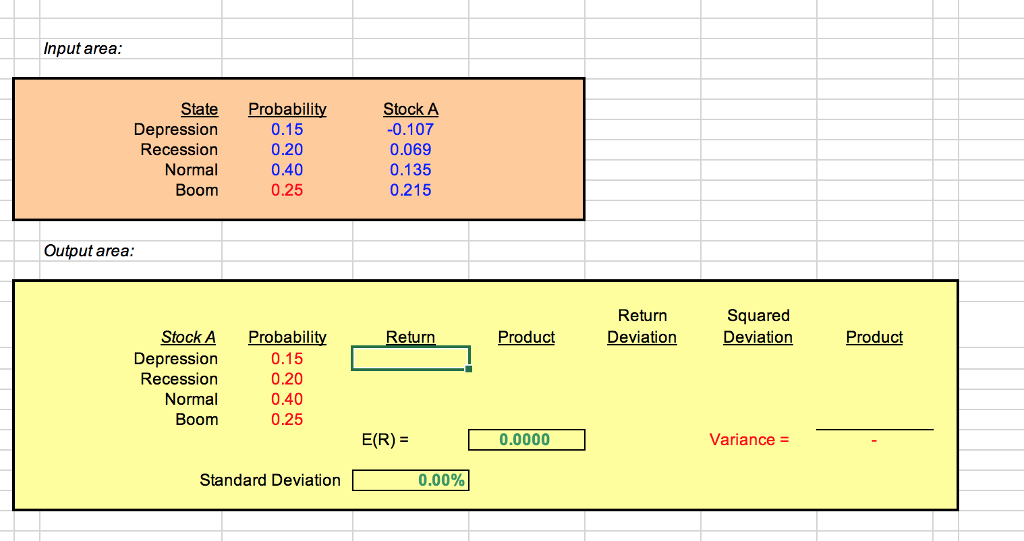Select output probability 0.20 in red
This screenshot has width=1024, height=541.
(287, 379)
